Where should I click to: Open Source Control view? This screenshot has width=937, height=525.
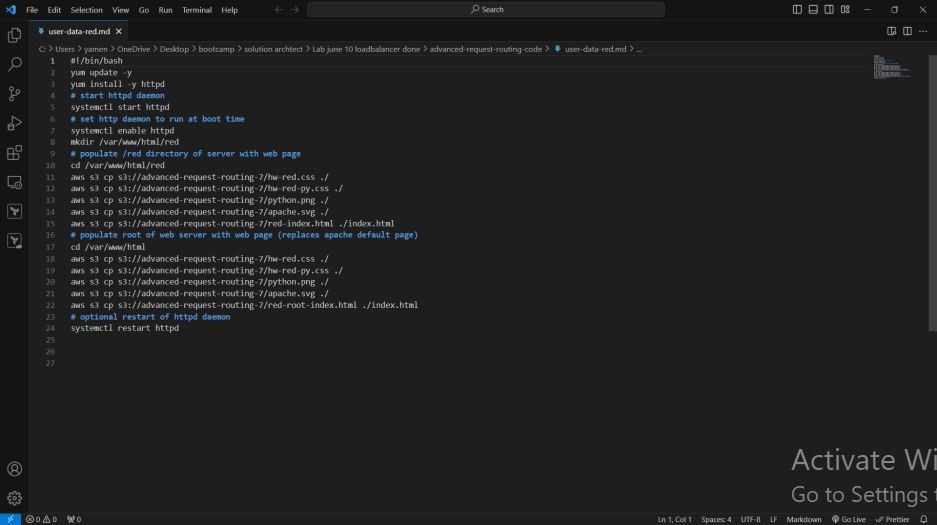pyautogui.click(x=14, y=93)
